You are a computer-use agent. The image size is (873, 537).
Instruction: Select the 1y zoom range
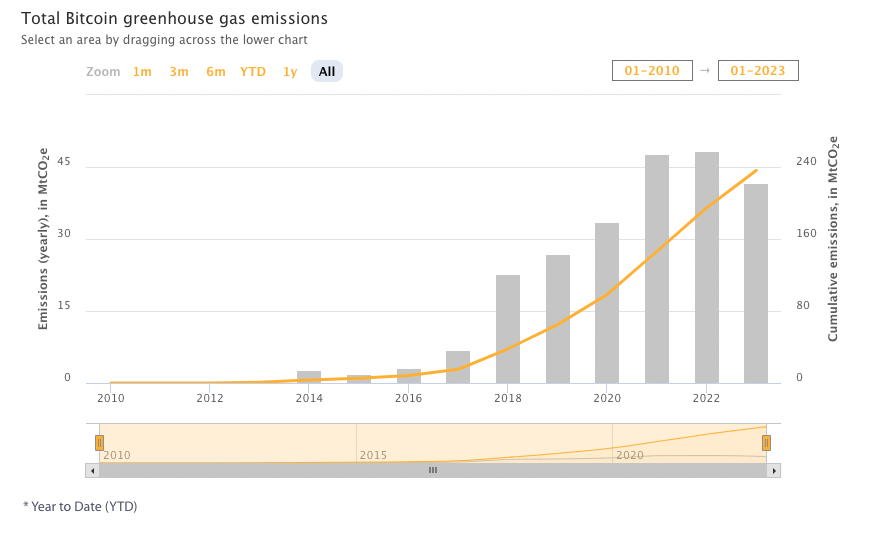click(x=290, y=72)
